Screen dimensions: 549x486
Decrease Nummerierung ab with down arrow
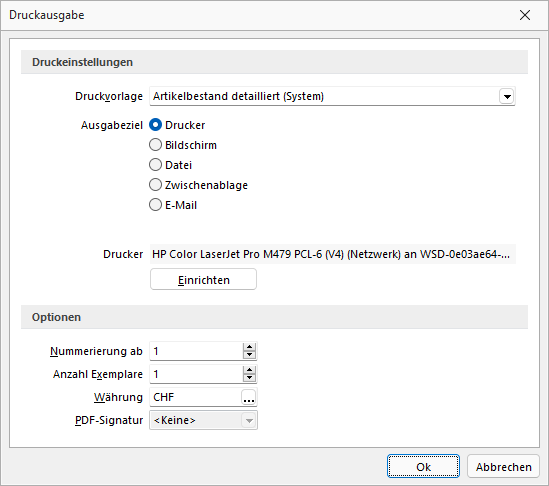point(249,355)
